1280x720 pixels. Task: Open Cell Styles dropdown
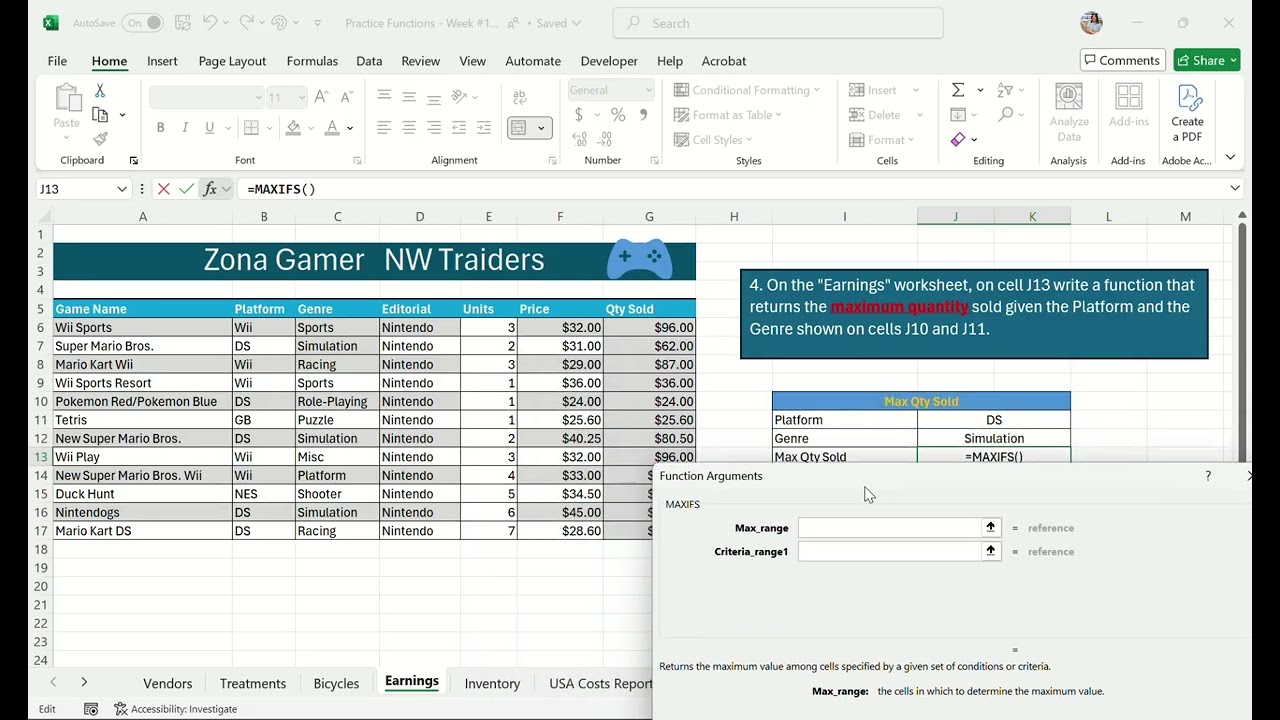click(714, 140)
